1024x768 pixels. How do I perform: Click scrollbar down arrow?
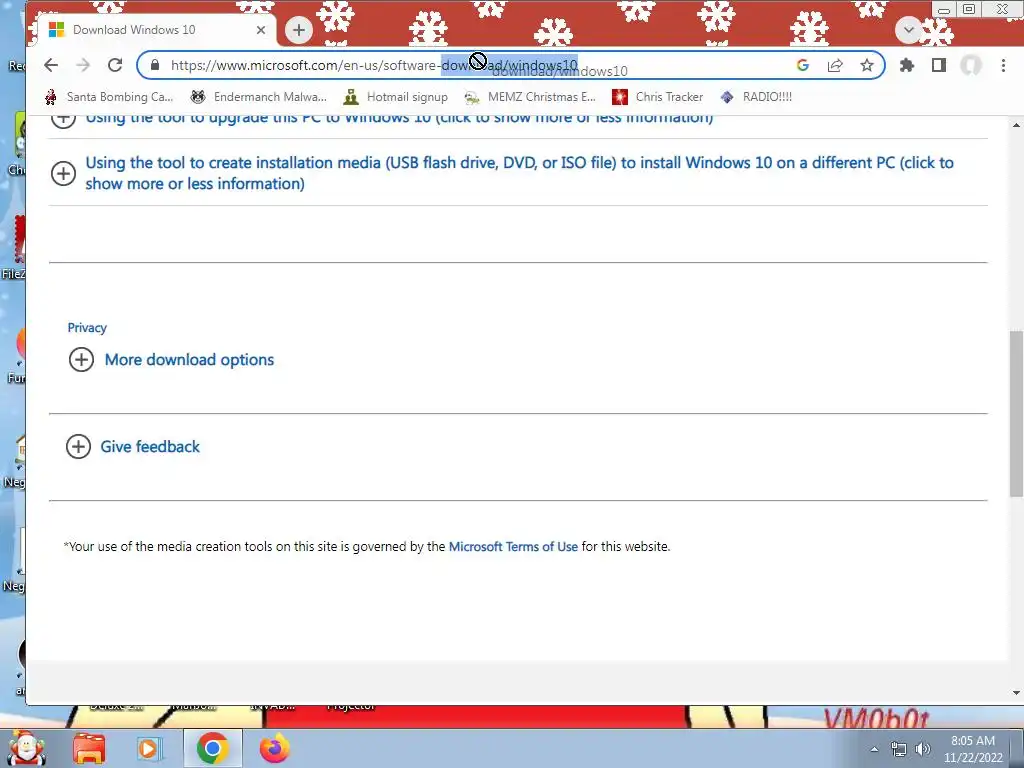pyautogui.click(x=1016, y=693)
